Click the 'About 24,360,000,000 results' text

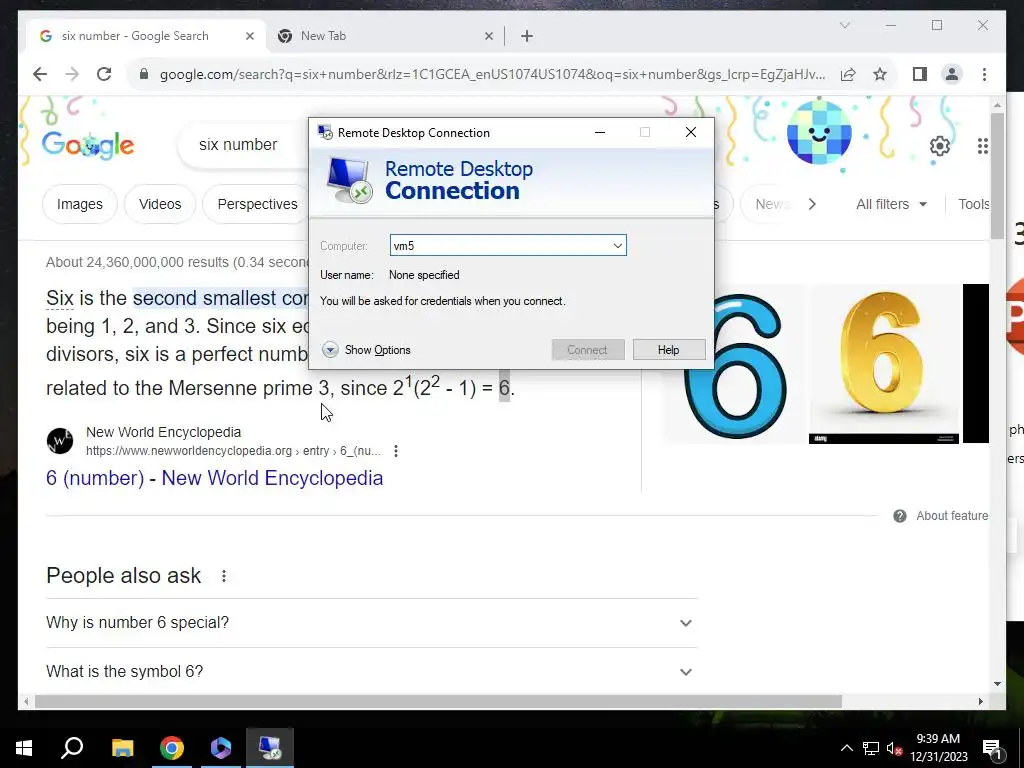[176, 263]
